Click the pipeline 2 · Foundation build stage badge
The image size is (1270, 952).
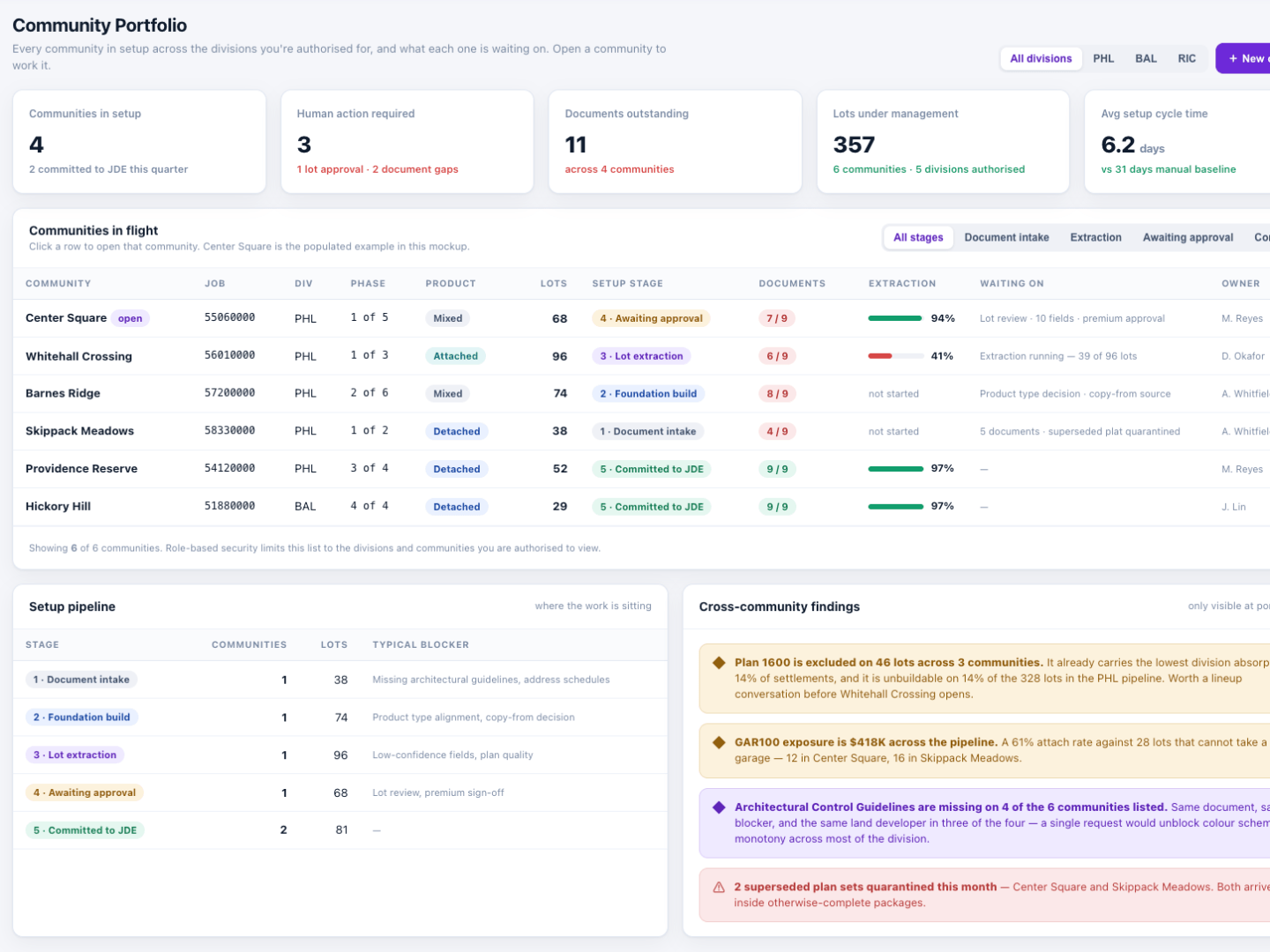[x=81, y=718]
